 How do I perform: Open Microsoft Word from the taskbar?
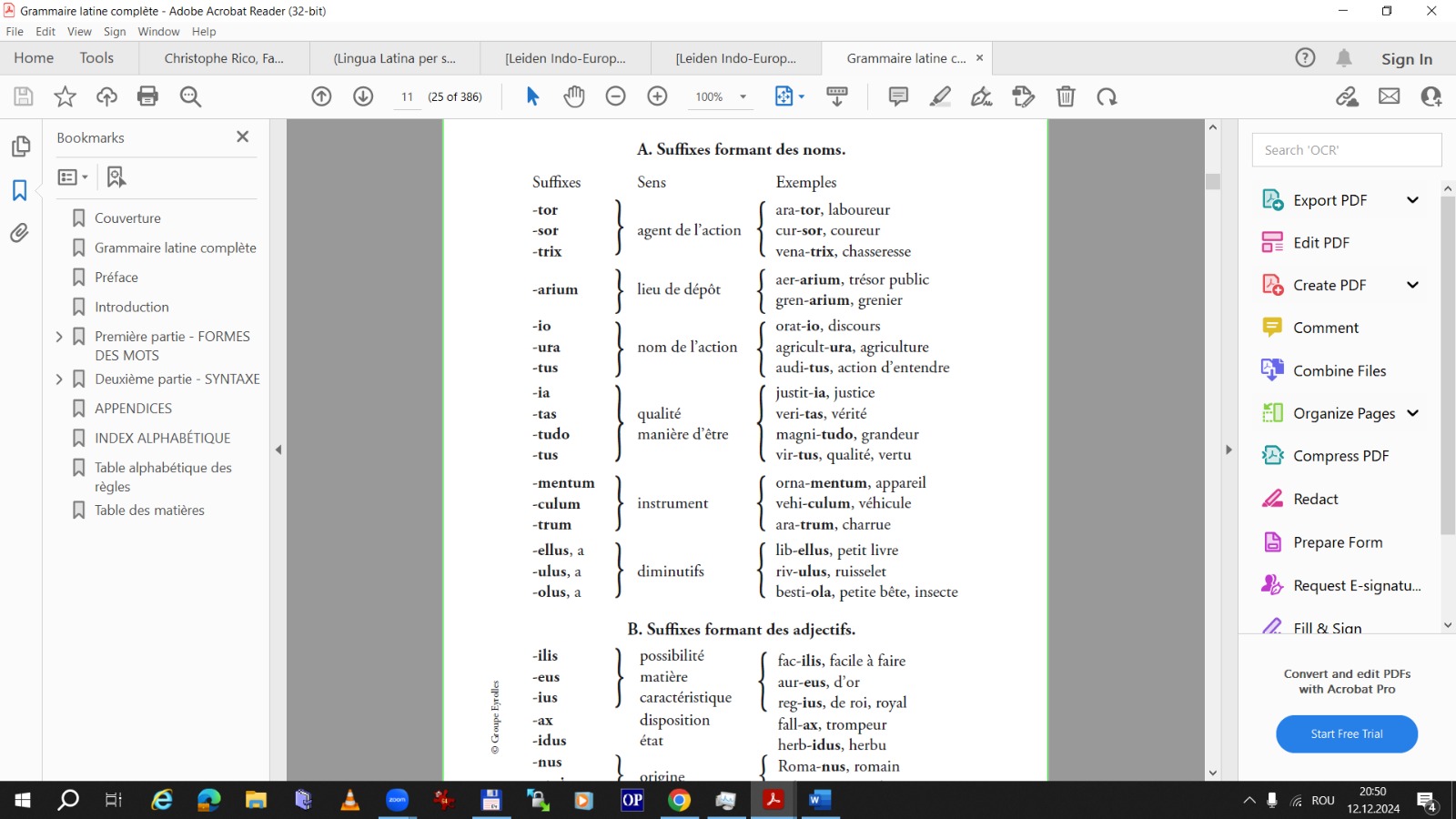(x=819, y=801)
